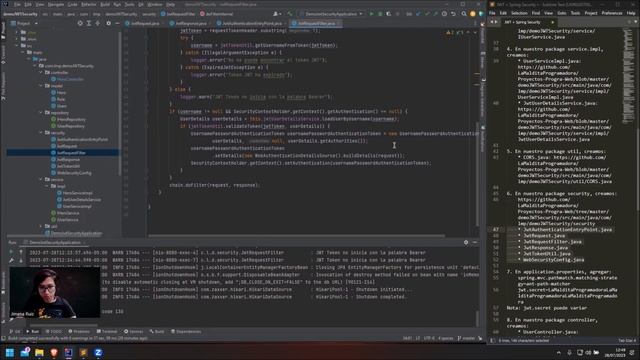
Task: Hide the Project panel with minus icon
Action: tap(117, 23)
